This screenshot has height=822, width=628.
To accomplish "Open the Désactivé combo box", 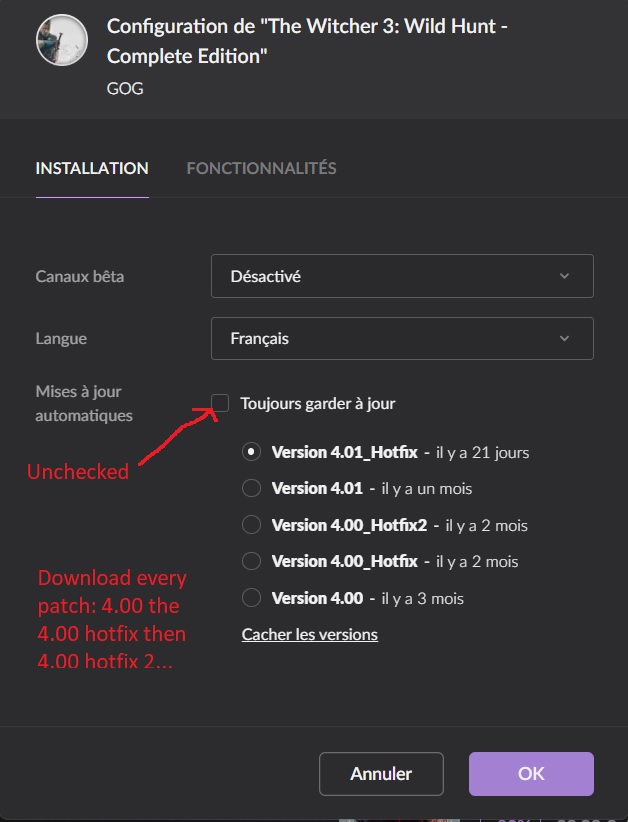I will [x=402, y=276].
